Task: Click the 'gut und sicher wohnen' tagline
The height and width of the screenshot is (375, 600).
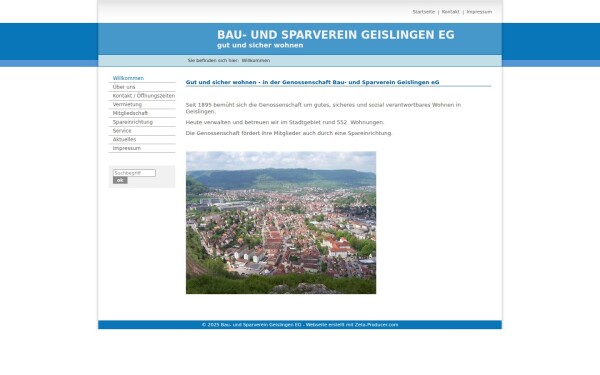Action: point(260,45)
